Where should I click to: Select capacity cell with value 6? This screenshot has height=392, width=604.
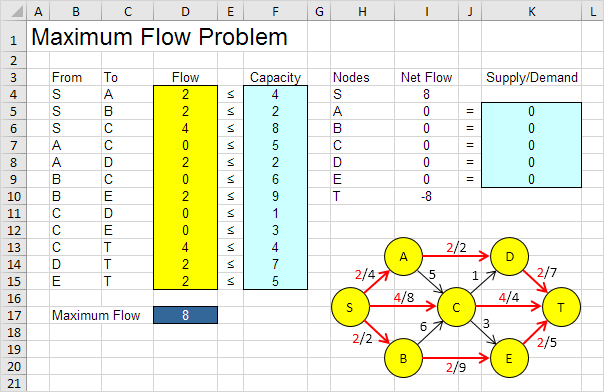(275, 179)
